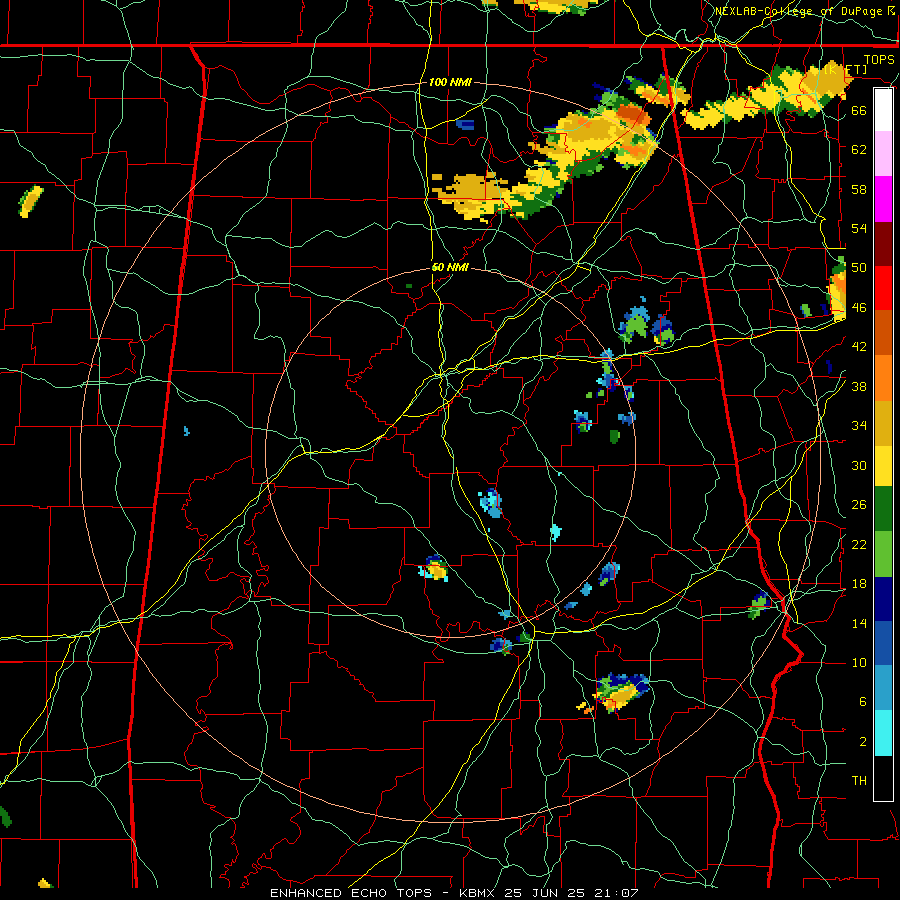Click the 'NEXLAB-College of DuPage' credit text
Image resolution: width=900 pixels, height=900 pixels.
point(799,11)
